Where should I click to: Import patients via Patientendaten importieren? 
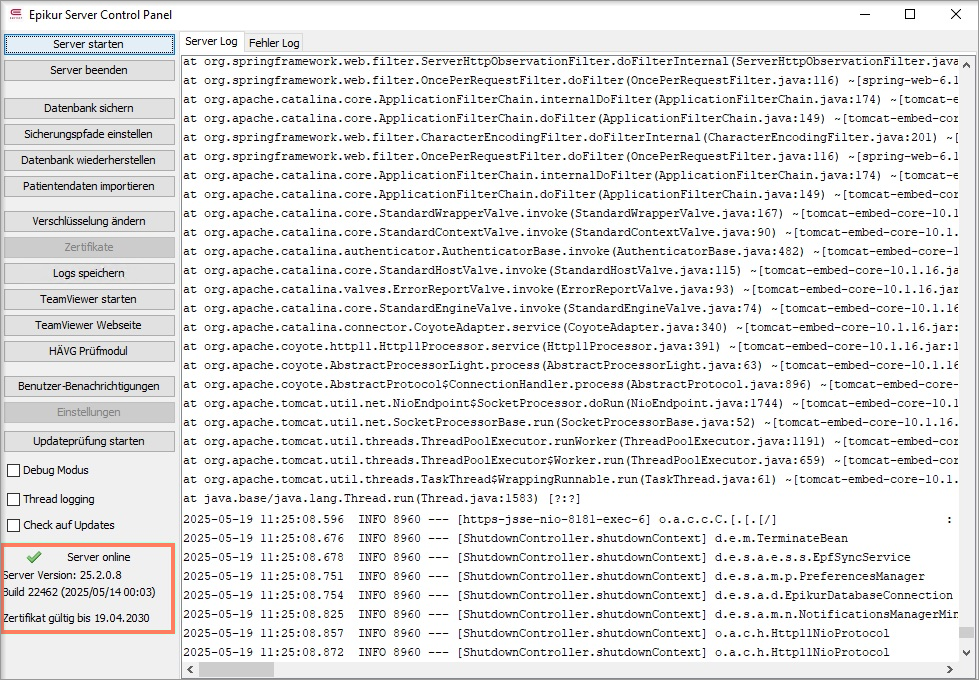(89, 186)
